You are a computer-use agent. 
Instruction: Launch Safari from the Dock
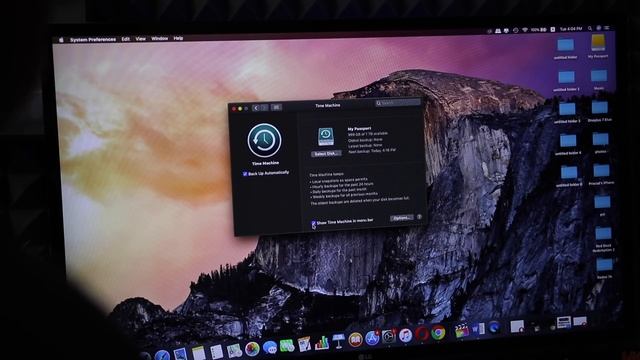[162, 355]
